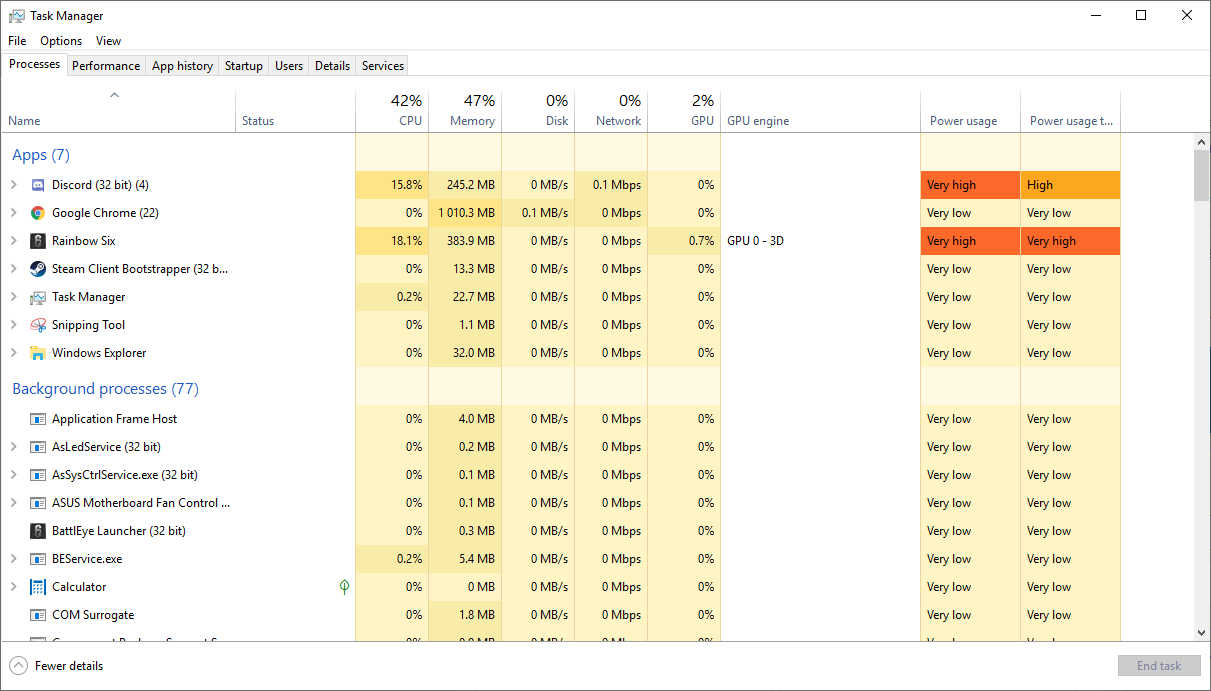
Task: Expand the Google Chrome process list
Action: [14, 213]
